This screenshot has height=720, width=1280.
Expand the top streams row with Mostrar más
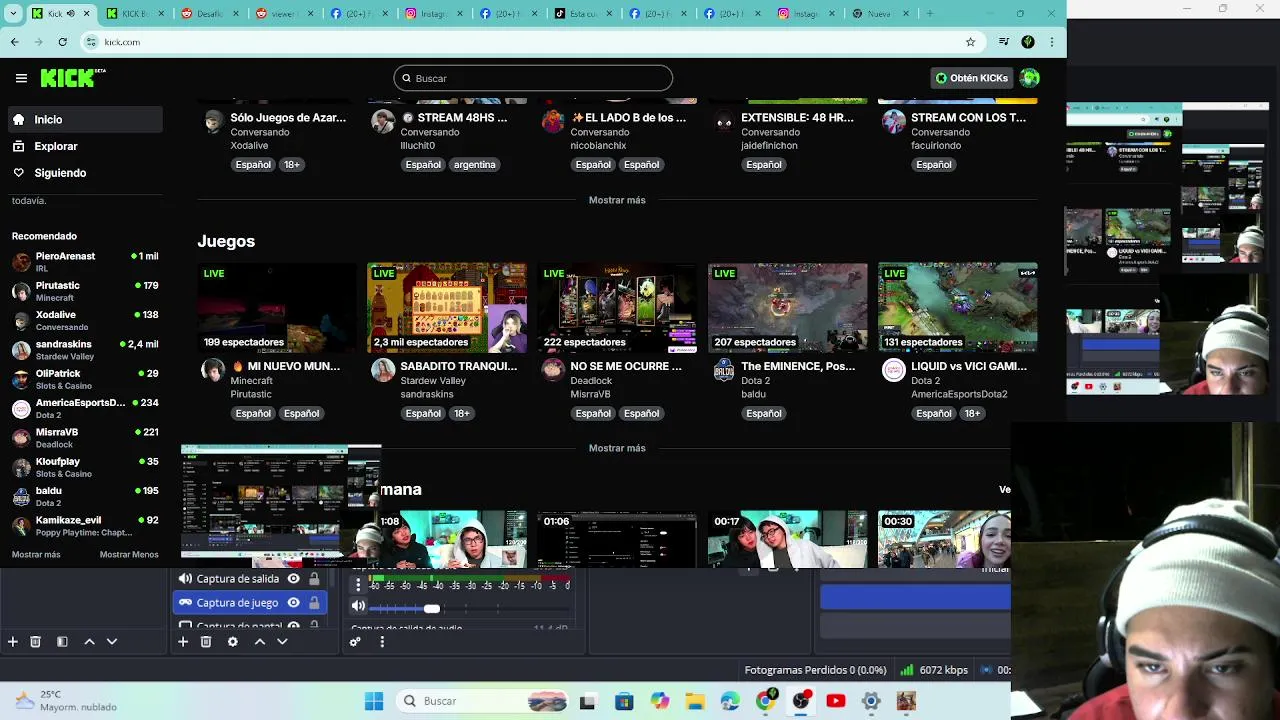click(x=617, y=200)
